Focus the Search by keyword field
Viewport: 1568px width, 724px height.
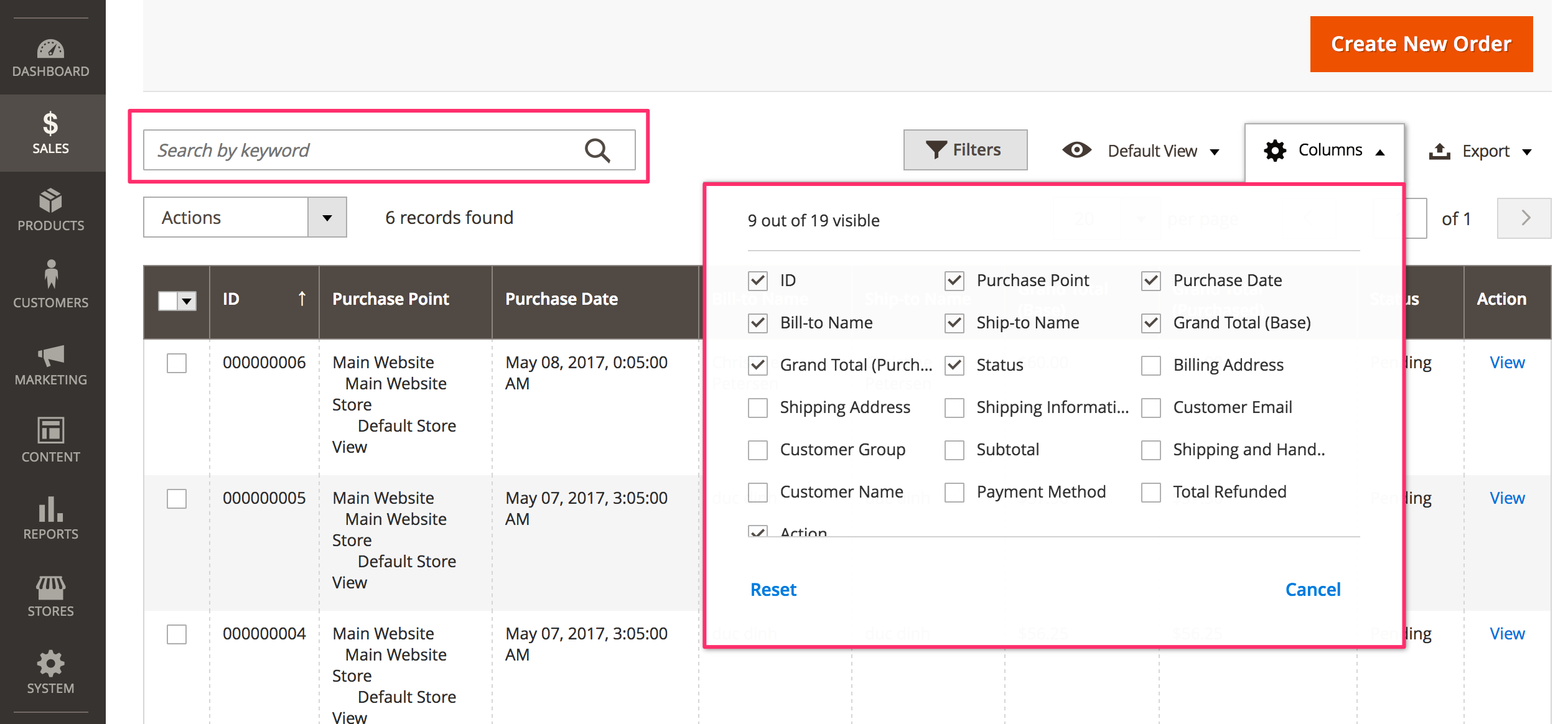coord(389,151)
